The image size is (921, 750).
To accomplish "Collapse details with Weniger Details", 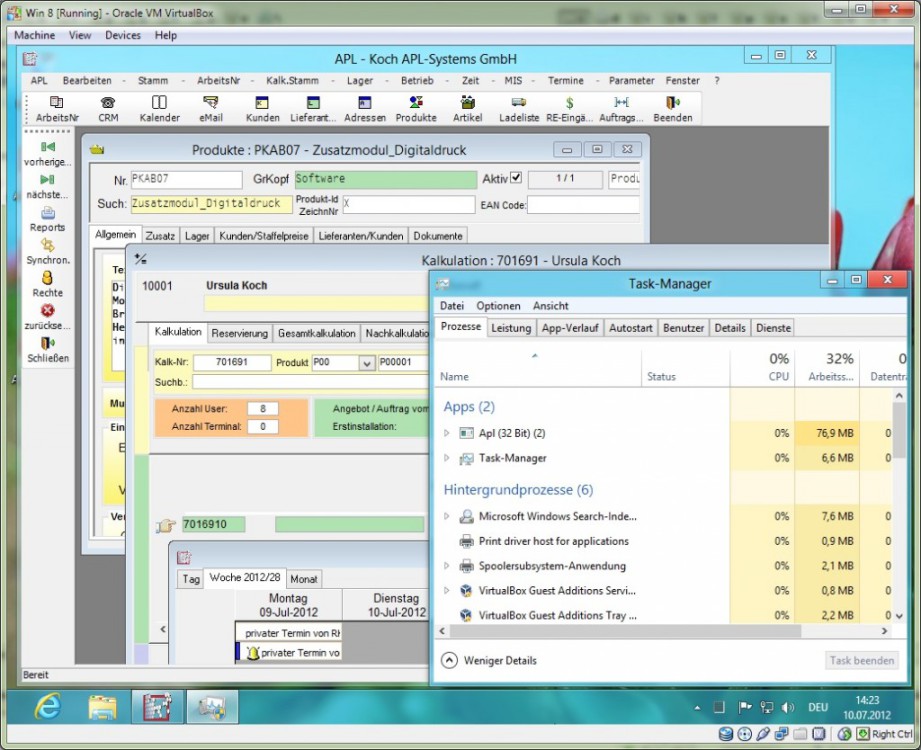I will coord(489,661).
